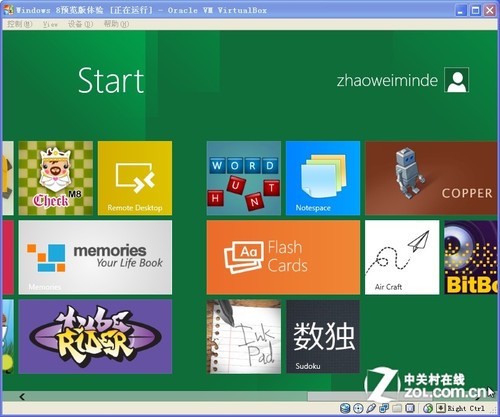Click the VirtualBox network adapters status icon
500x417 pixels.
pyautogui.click(x=384, y=408)
